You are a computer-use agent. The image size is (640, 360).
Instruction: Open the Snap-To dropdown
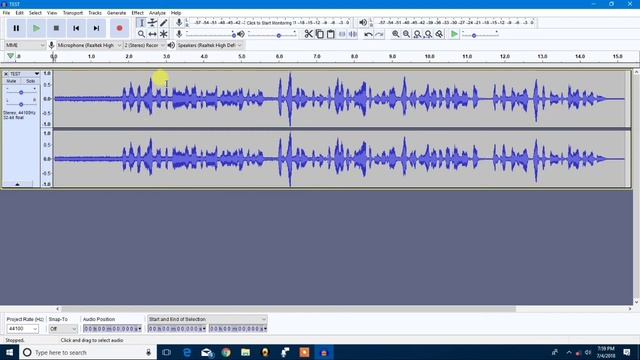coord(62,329)
